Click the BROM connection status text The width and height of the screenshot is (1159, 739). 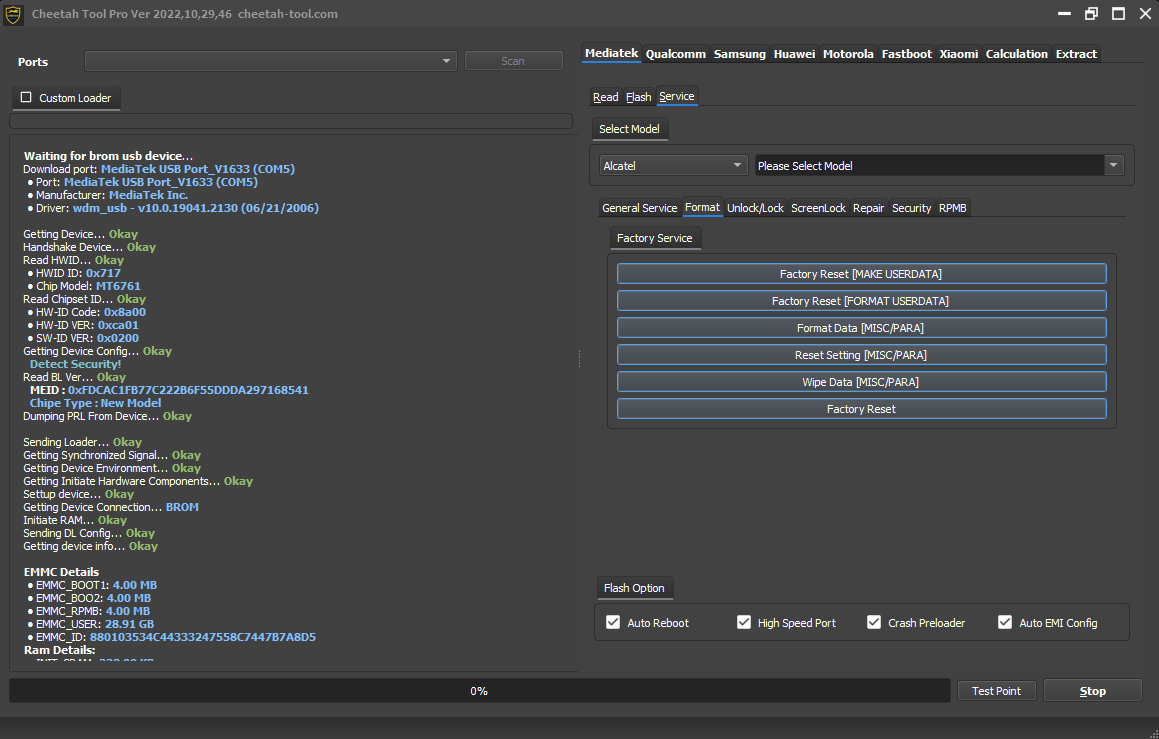pyautogui.click(x=182, y=507)
